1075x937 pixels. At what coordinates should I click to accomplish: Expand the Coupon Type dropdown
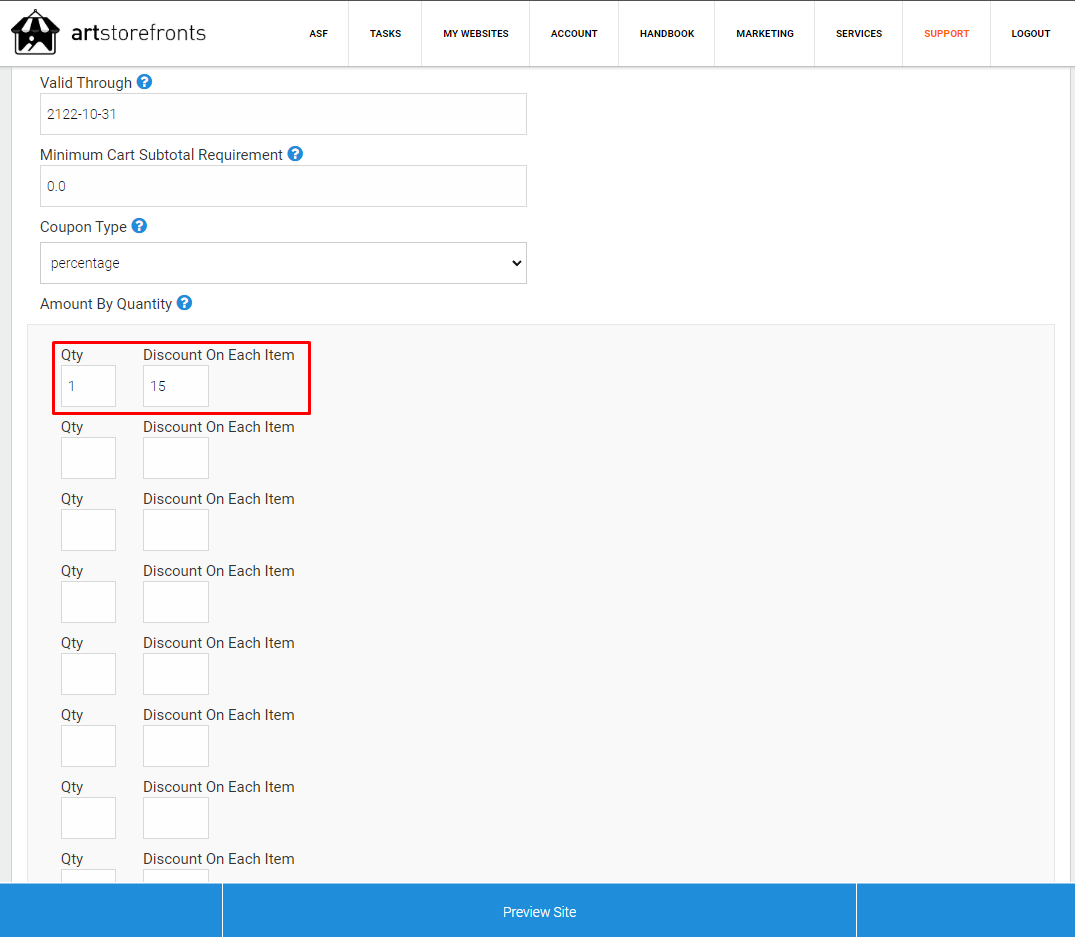283,263
